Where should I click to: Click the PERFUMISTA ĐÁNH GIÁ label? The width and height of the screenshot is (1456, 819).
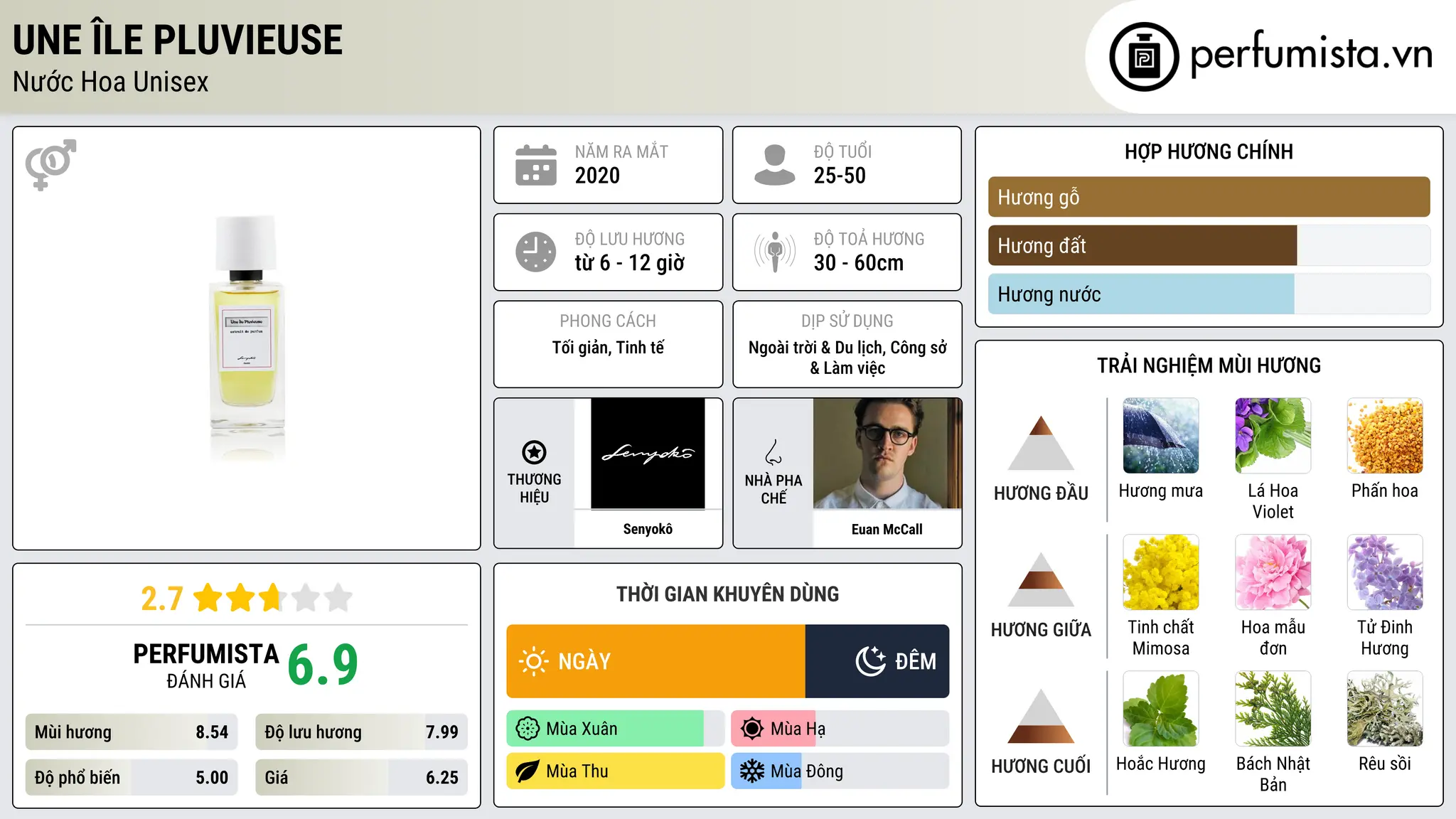coord(206,665)
